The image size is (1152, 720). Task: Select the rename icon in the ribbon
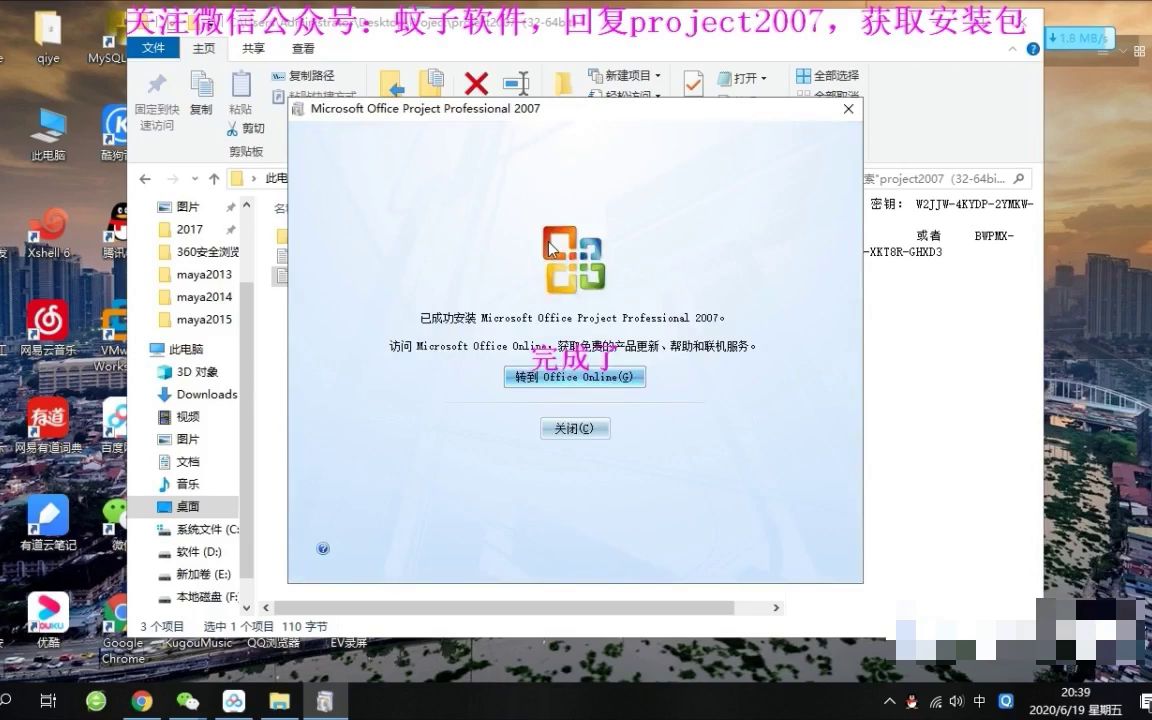pyautogui.click(x=518, y=84)
